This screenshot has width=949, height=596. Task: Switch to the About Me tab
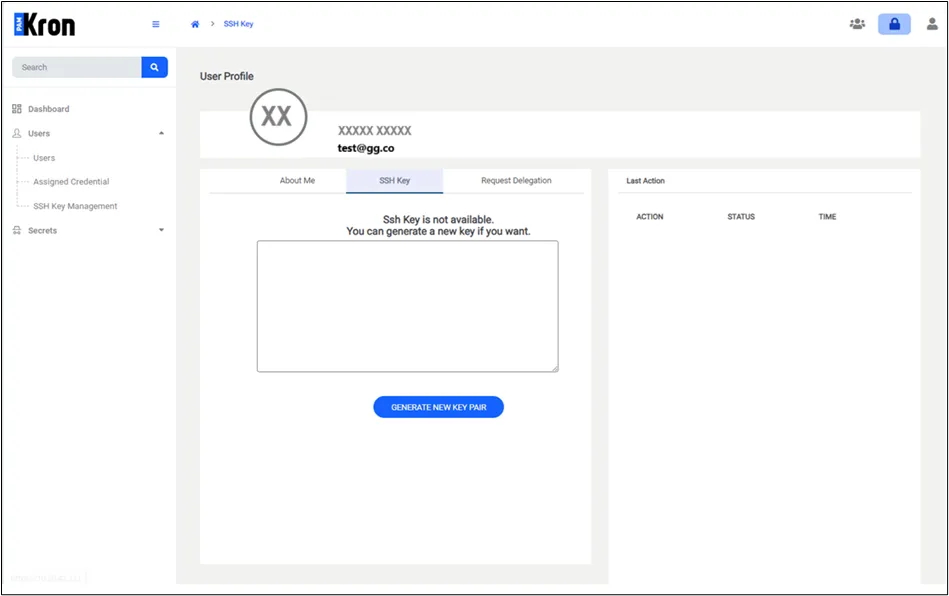297,180
